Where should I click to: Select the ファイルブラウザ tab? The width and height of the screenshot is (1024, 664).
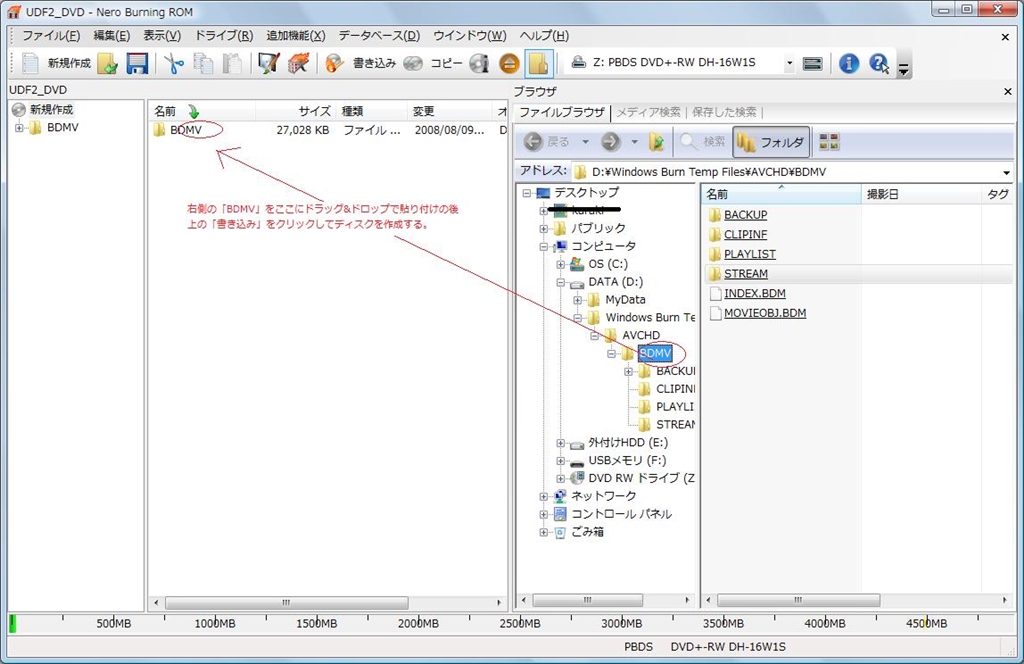click(562, 112)
